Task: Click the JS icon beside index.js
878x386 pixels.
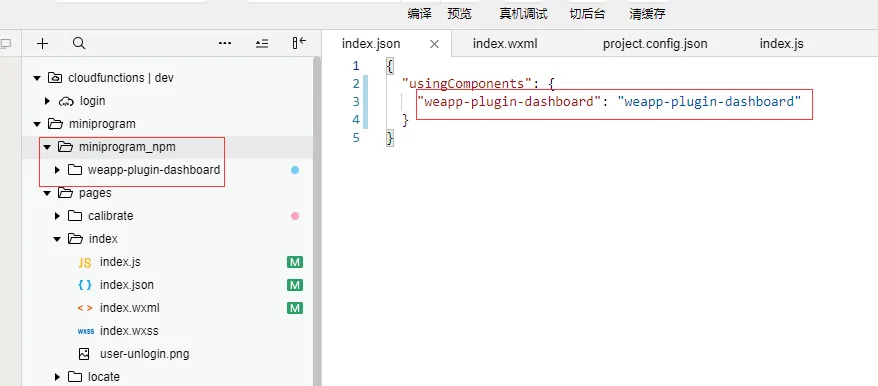Action: (85, 262)
